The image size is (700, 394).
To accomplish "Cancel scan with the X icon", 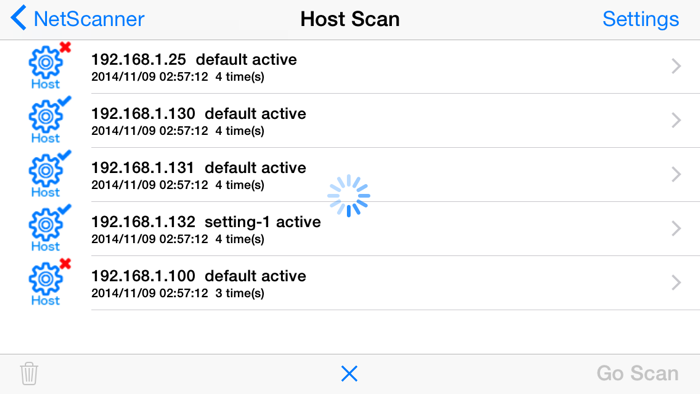I will point(349,373).
